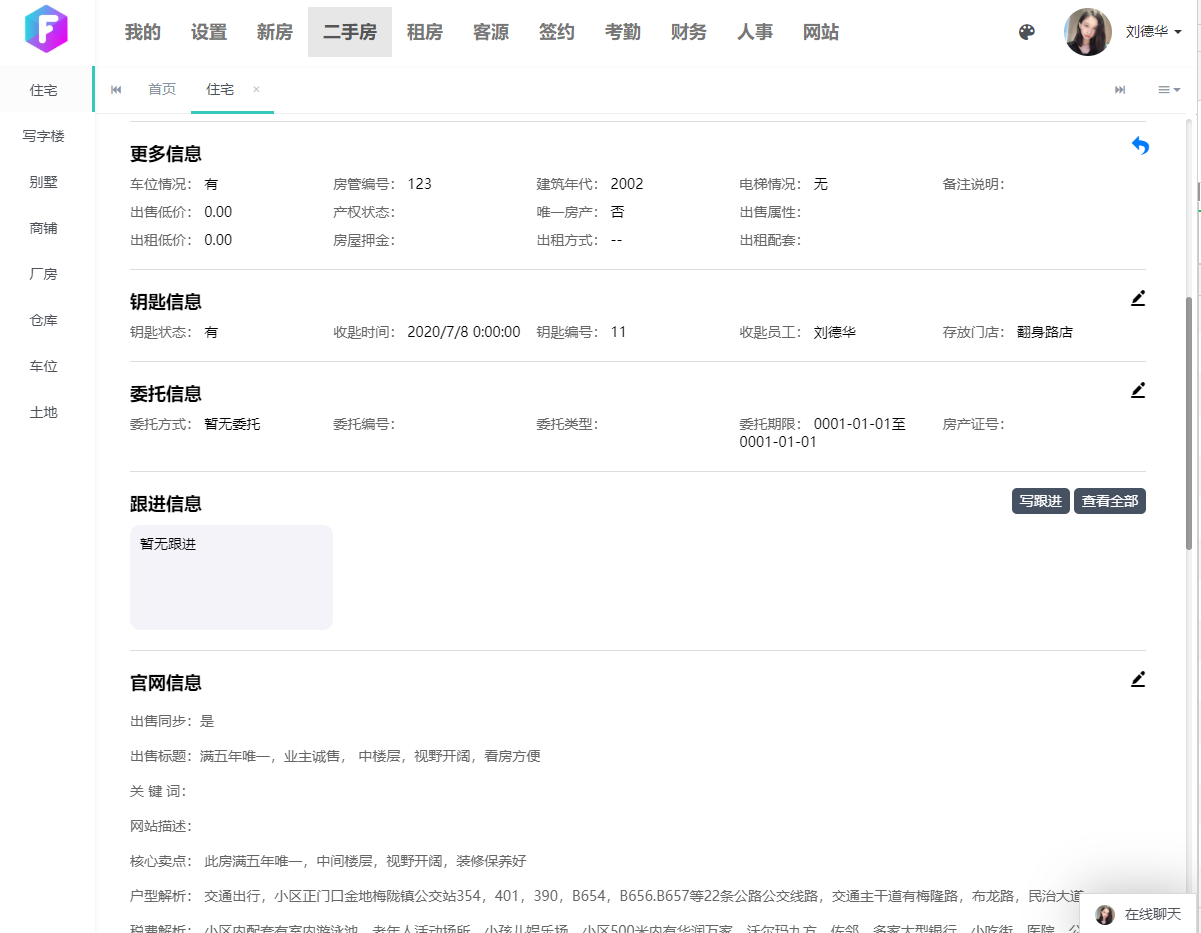Close the 住宅 tab
Image resolution: width=1201 pixels, height=933 pixels.
256,89
